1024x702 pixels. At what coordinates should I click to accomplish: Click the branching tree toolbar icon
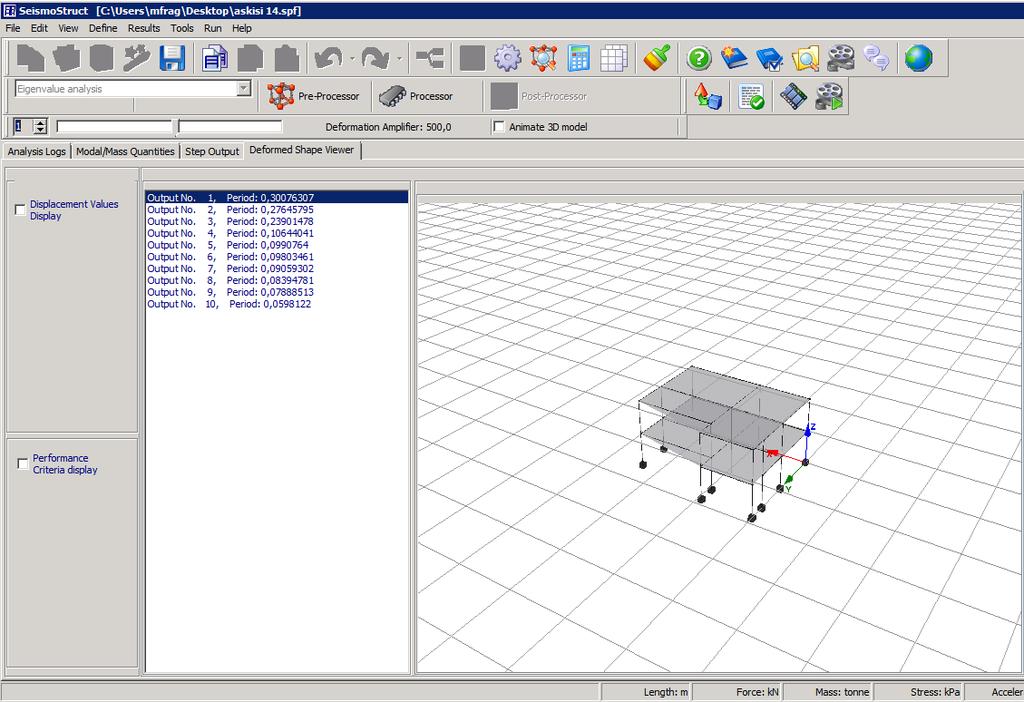[430, 58]
